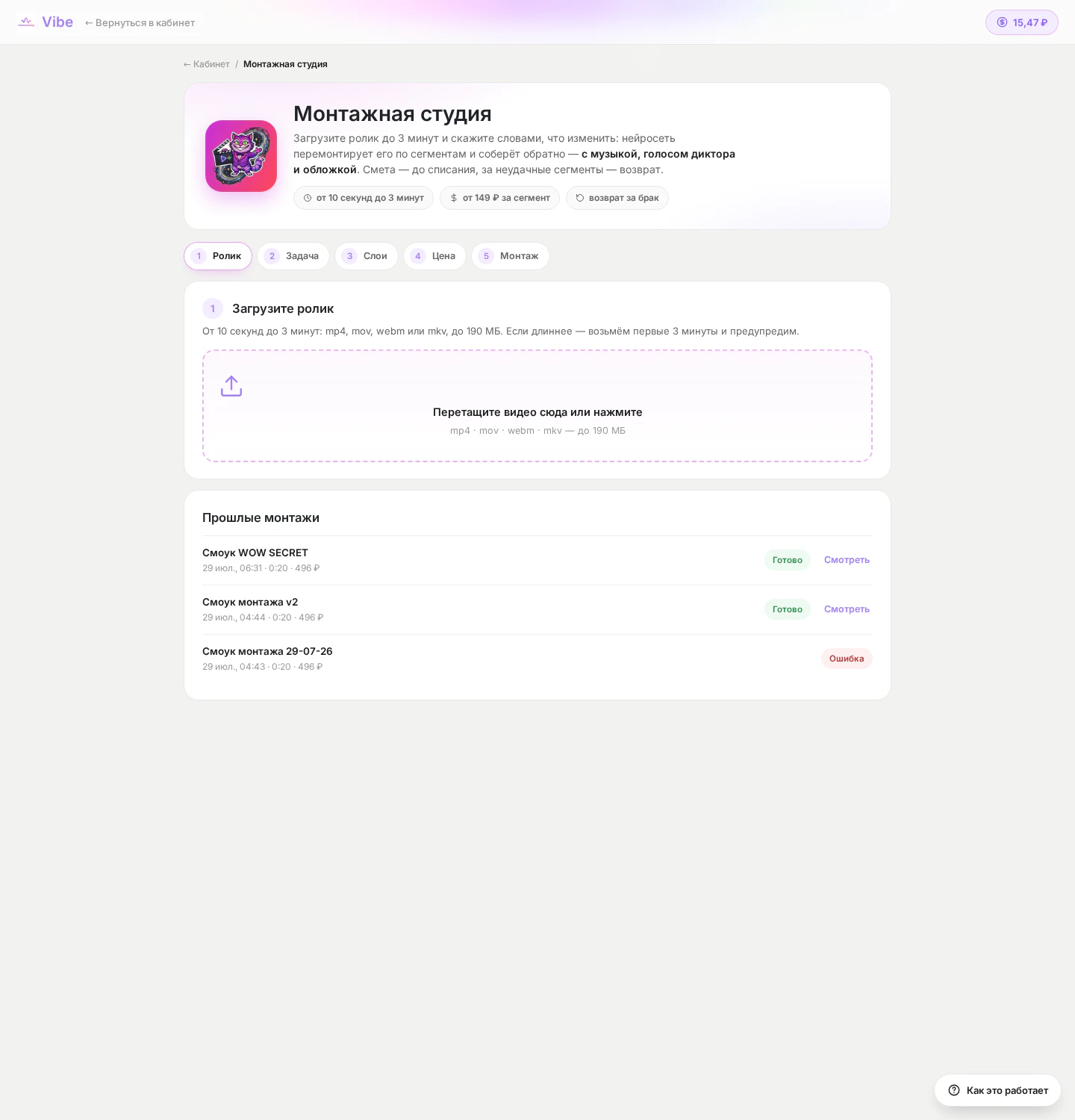The width and height of the screenshot is (1075, 1120).
Task: Select the Цена step tab
Action: 435,256
